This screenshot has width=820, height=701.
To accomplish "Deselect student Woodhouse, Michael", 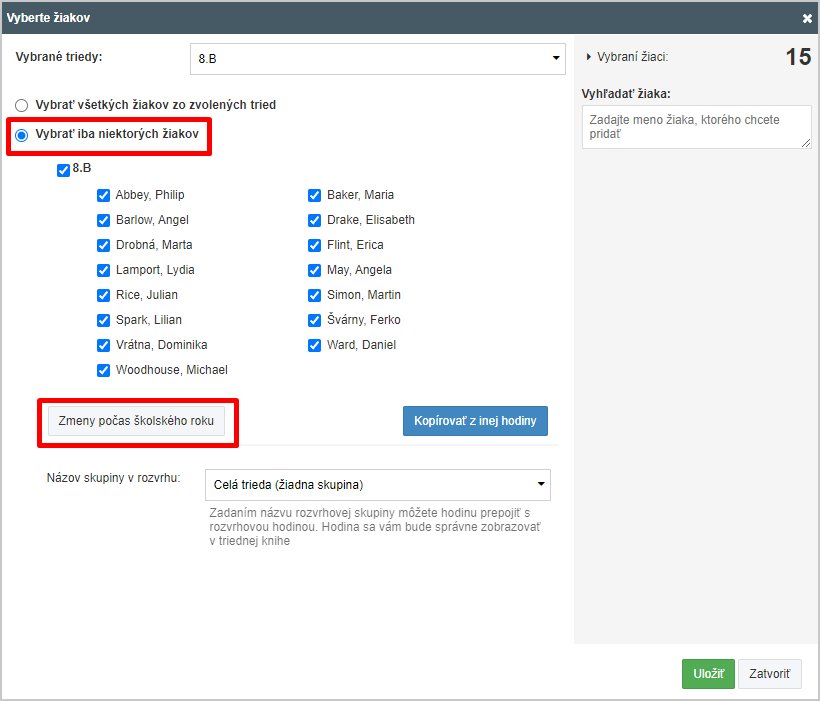I will 104,370.
